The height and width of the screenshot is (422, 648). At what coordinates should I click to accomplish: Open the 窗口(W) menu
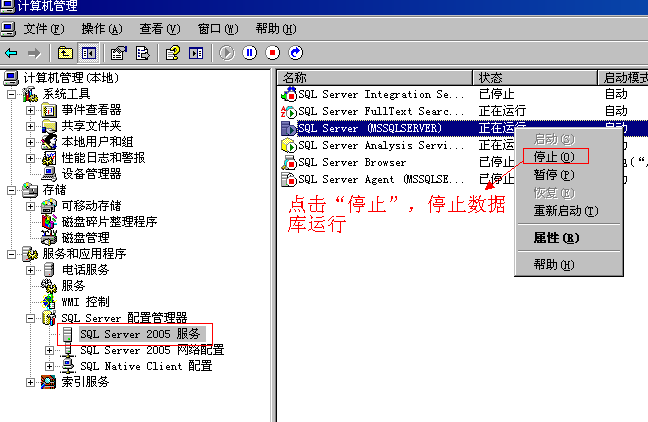218,29
